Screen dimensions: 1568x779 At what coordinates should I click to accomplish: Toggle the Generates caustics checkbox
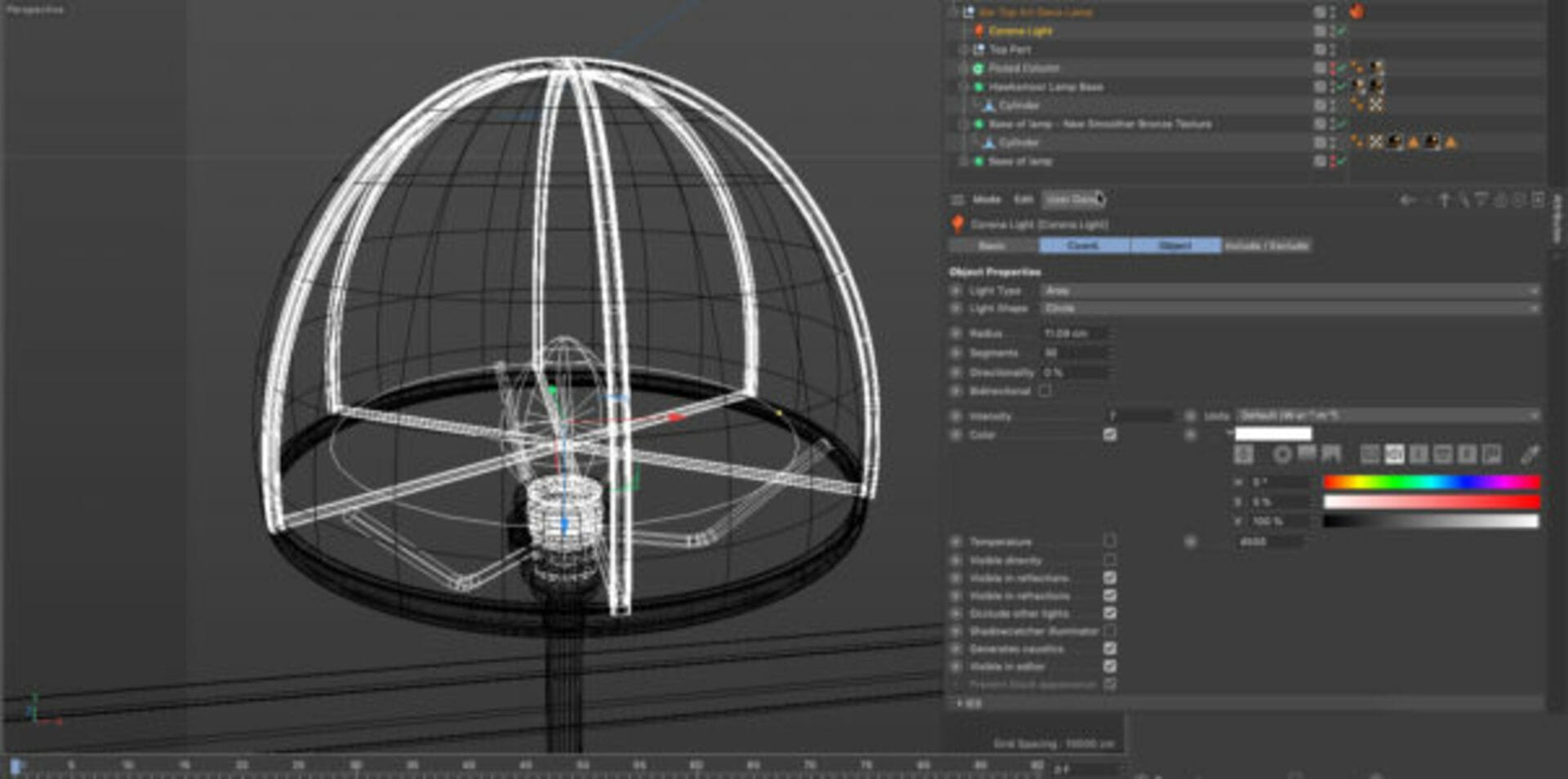(1110, 649)
